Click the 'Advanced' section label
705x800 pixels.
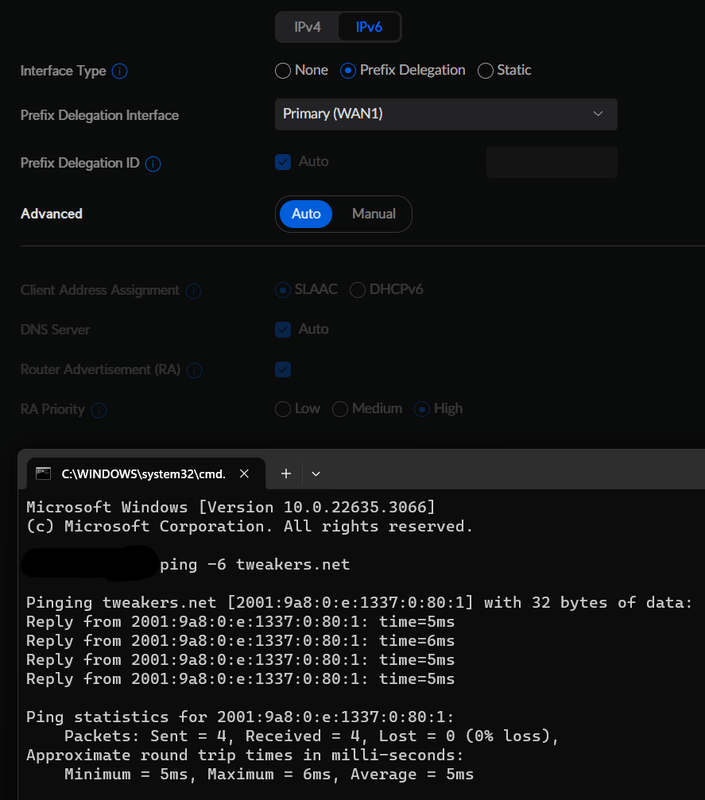click(x=52, y=214)
